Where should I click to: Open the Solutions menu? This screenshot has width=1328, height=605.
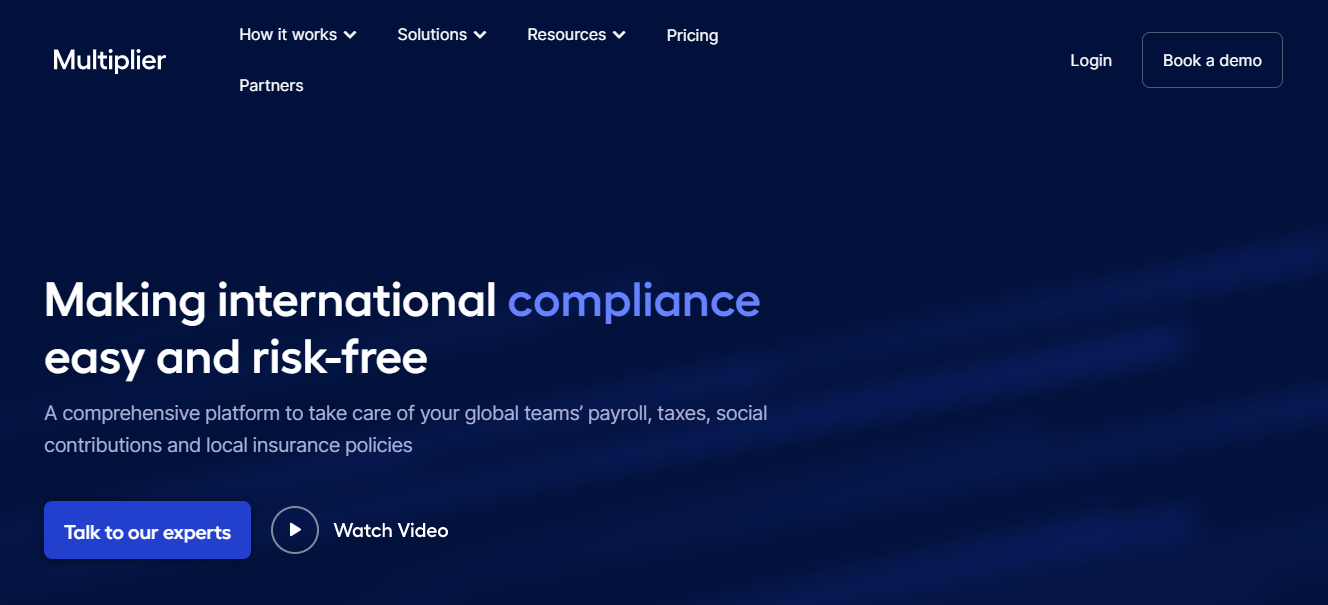click(442, 35)
